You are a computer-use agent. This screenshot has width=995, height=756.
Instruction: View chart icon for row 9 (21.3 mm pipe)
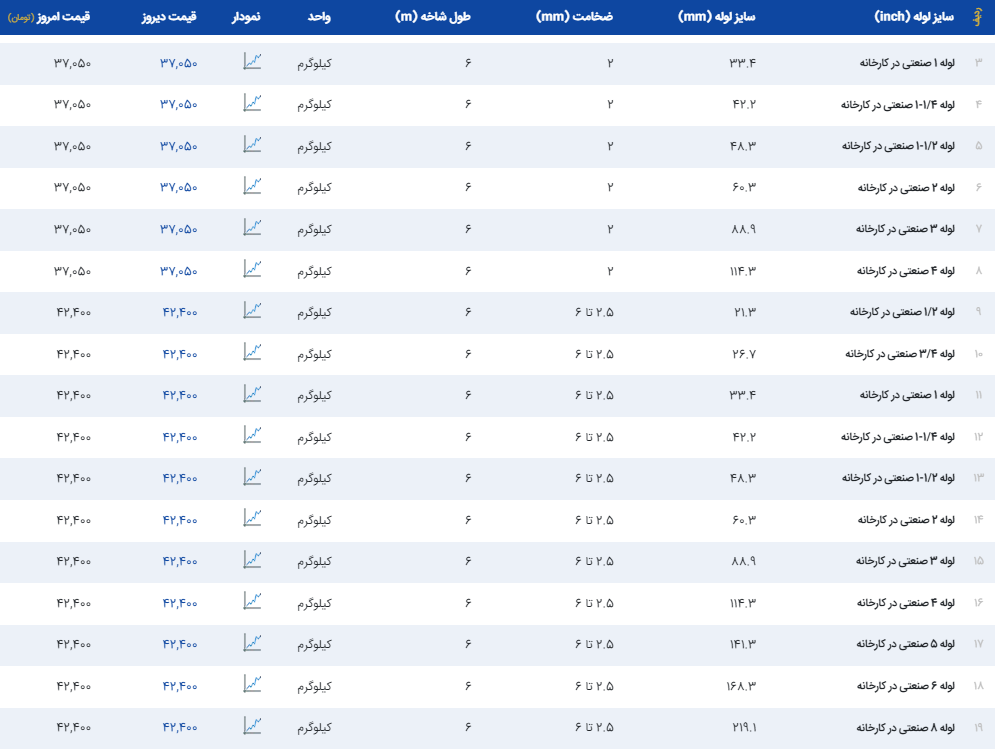[x=252, y=311]
